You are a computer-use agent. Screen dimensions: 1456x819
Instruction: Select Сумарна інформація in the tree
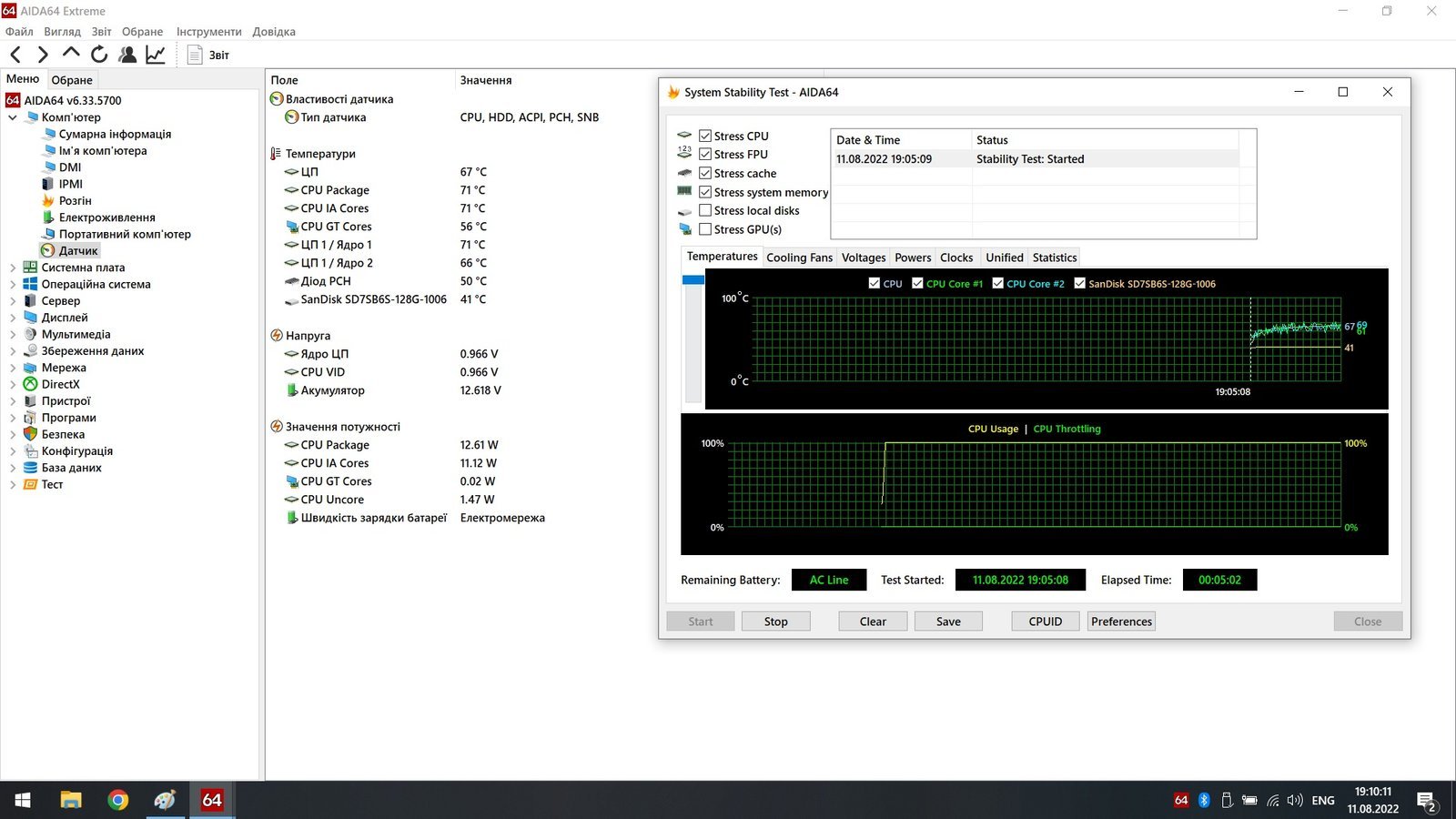point(115,134)
